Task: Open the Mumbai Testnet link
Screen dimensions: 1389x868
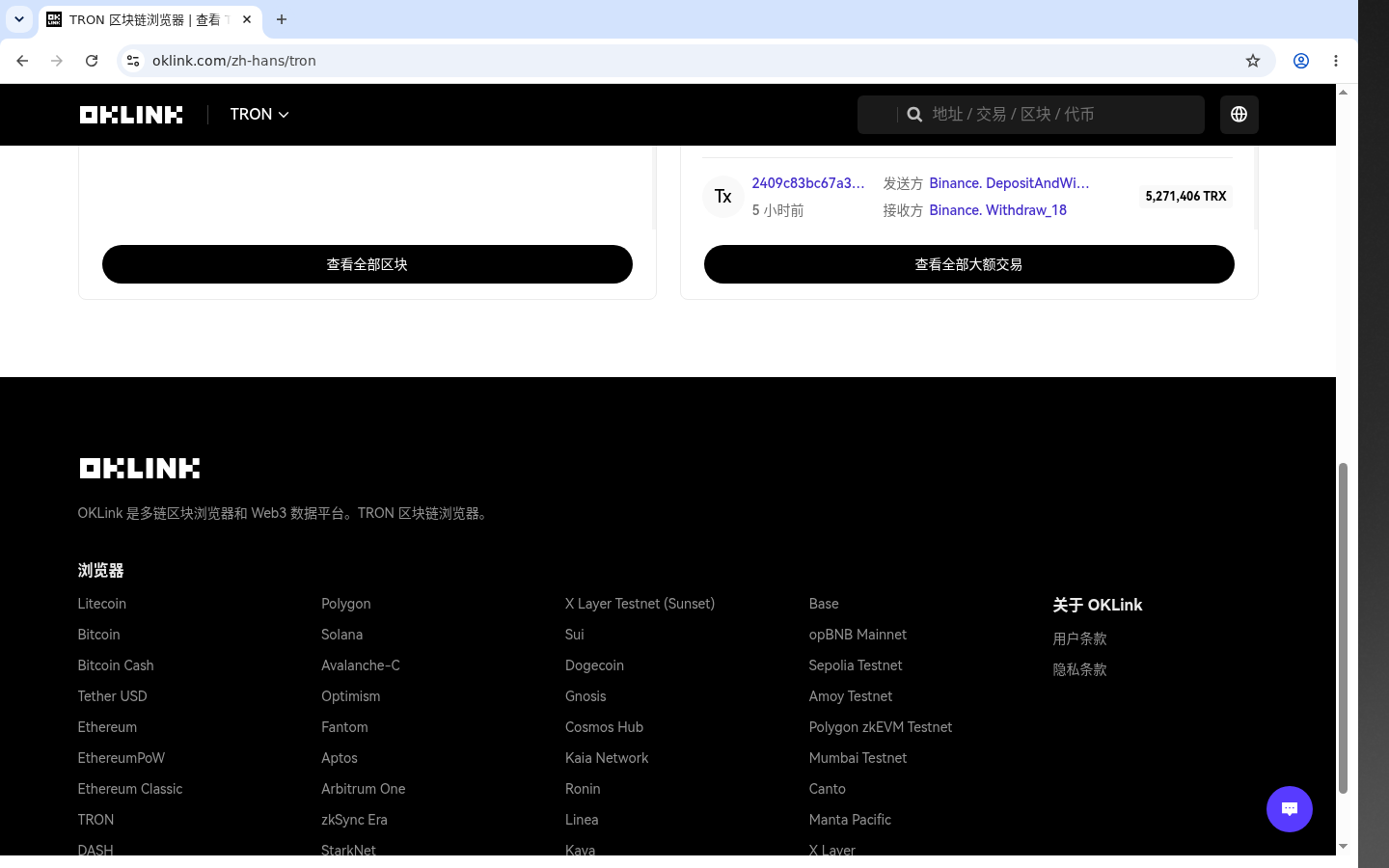Action: coord(858,758)
